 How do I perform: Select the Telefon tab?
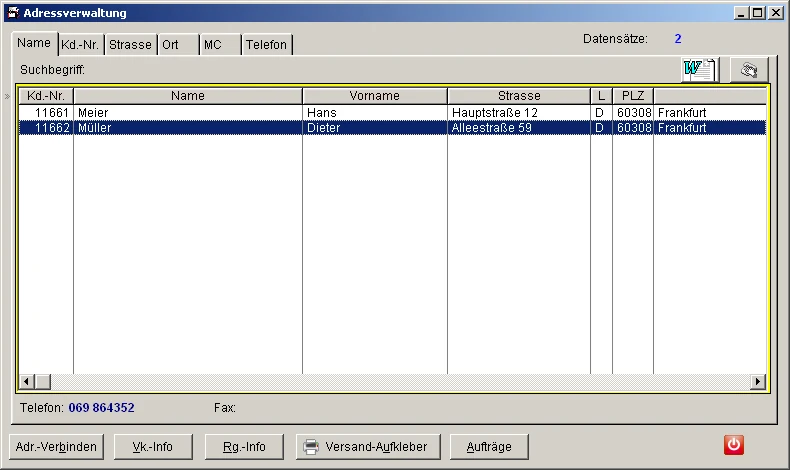point(267,45)
